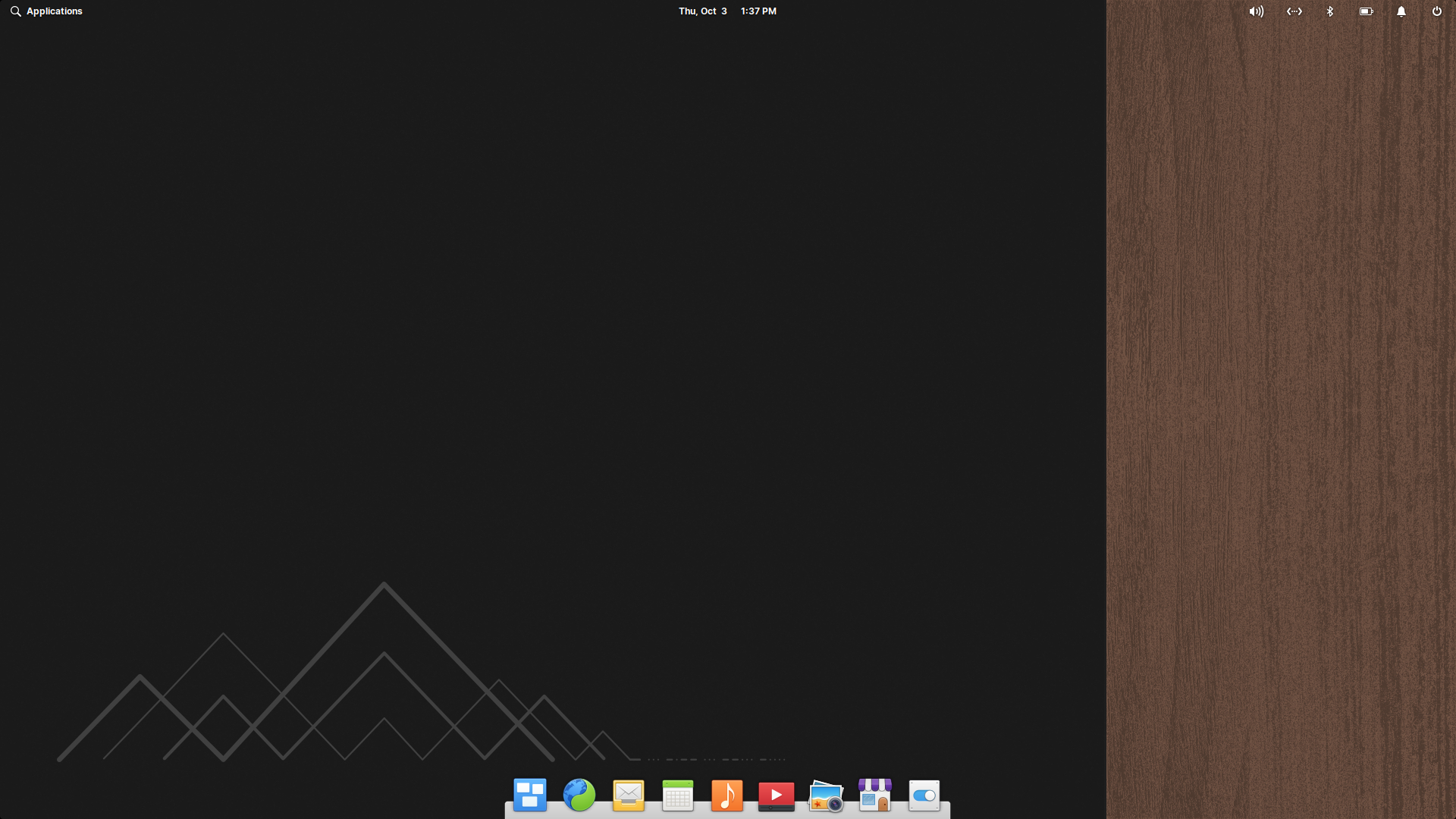This screenshot has width=1456, height=819.
Task: Expand the network connection indicator
Action: point(1294,11)
